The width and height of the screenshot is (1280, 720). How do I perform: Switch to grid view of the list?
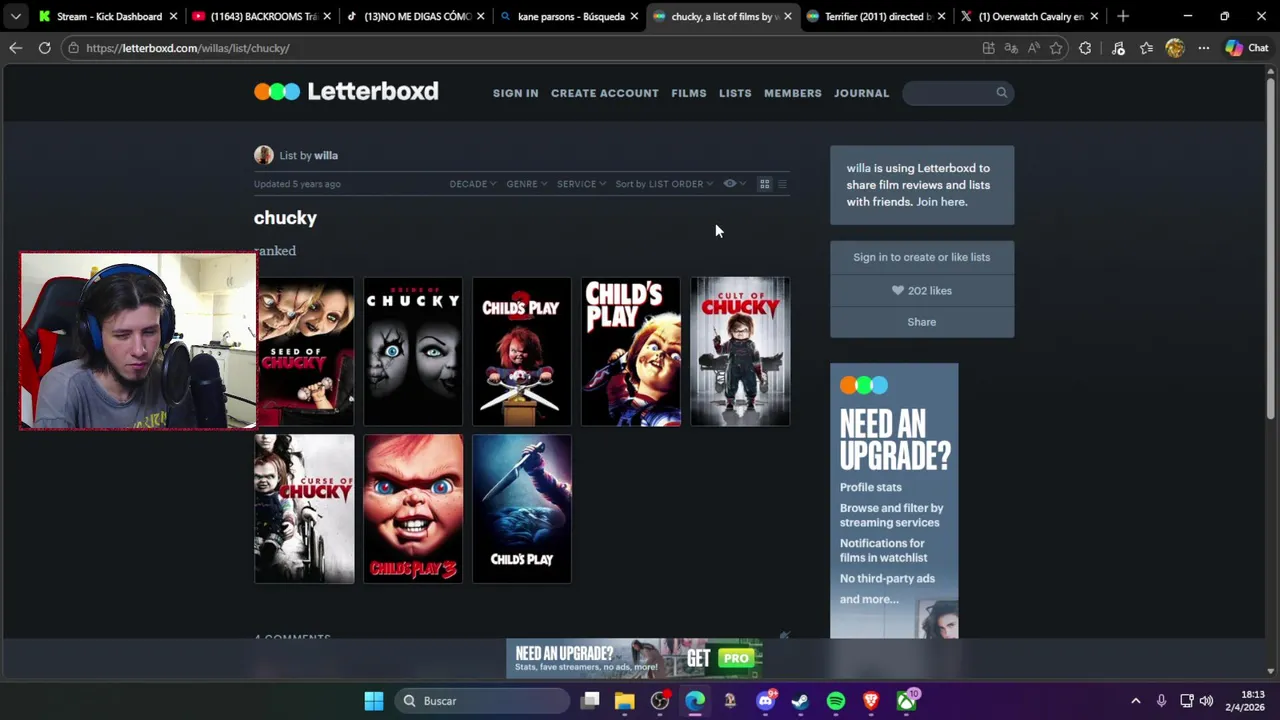[x=765, y=184]
